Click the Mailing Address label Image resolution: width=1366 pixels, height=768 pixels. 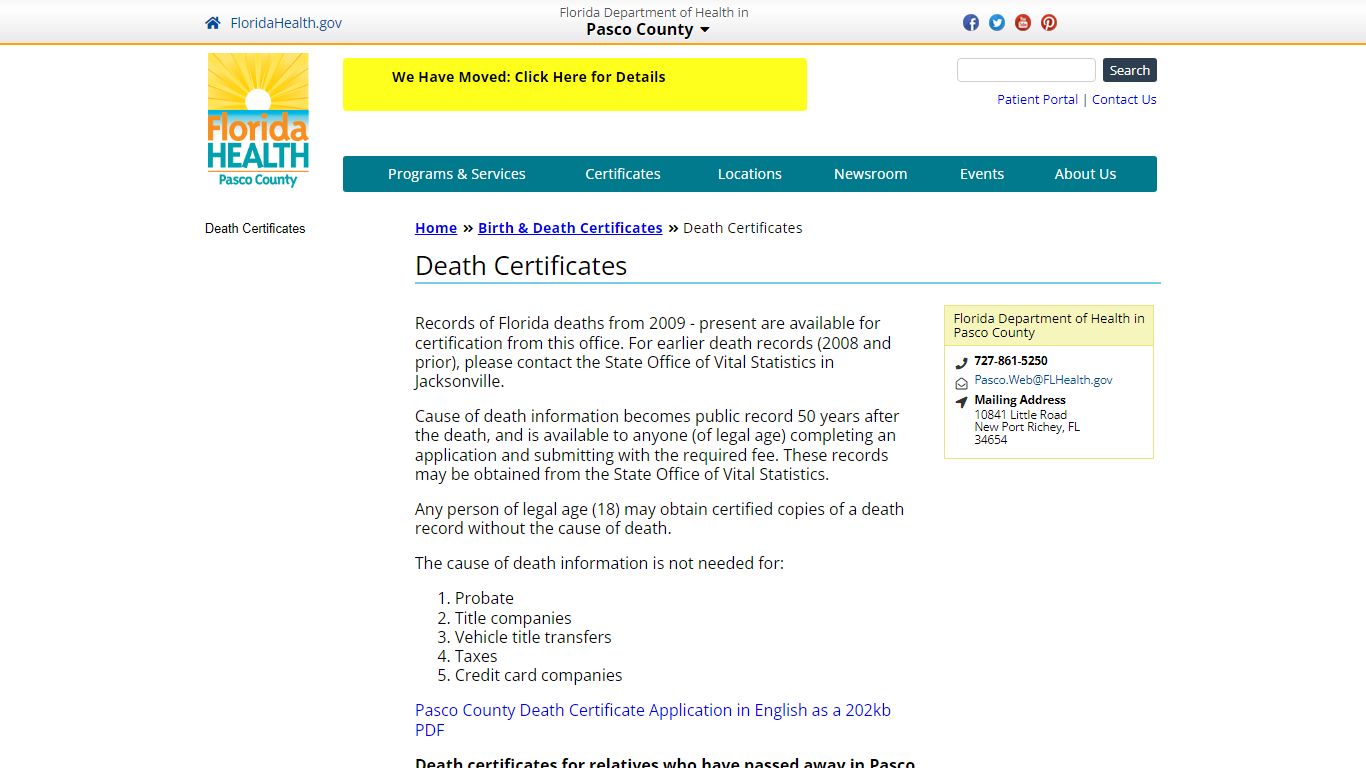(1020, 400)
